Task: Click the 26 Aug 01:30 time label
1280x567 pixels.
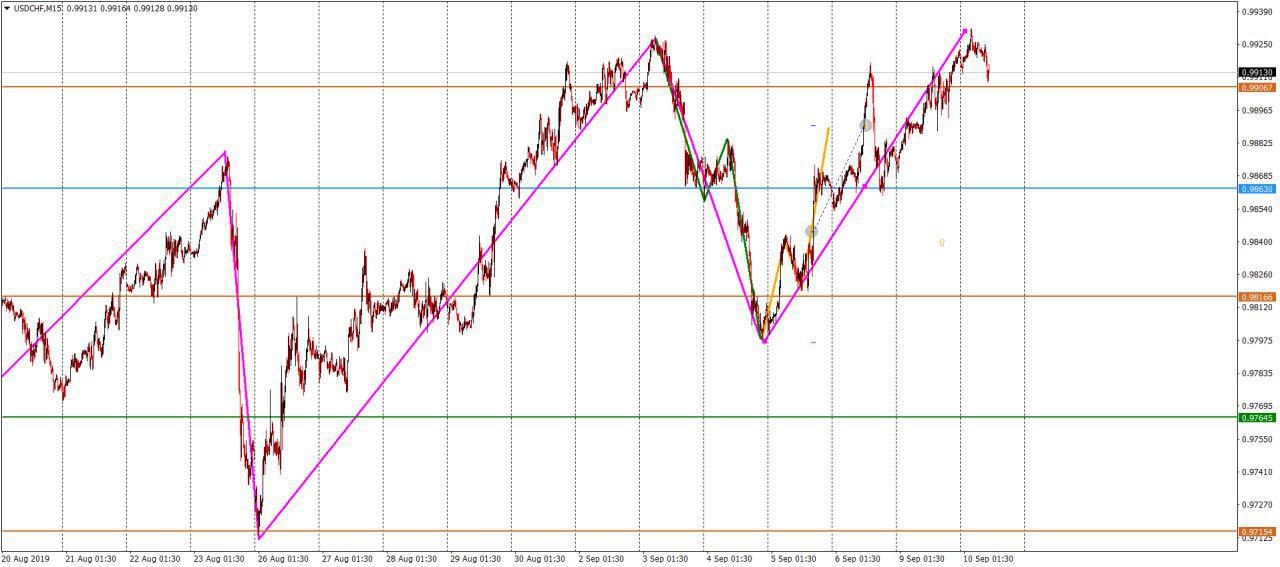Action: [x=282, y=558]
